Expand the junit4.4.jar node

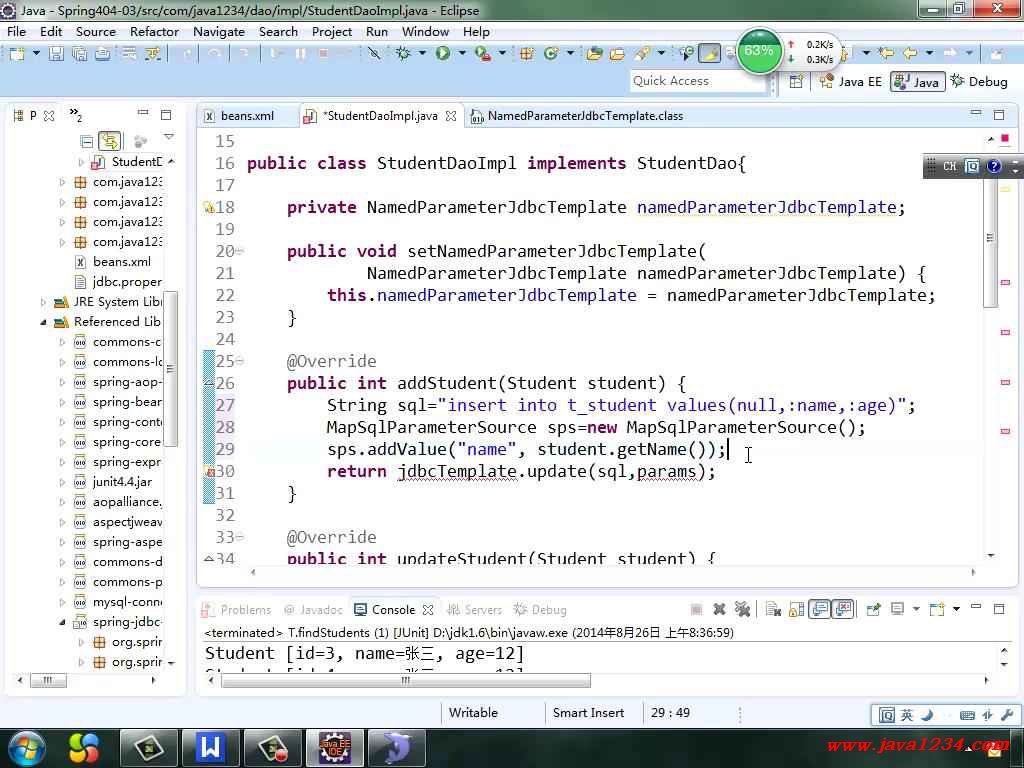pyautogui.click(x=63, y=482)
